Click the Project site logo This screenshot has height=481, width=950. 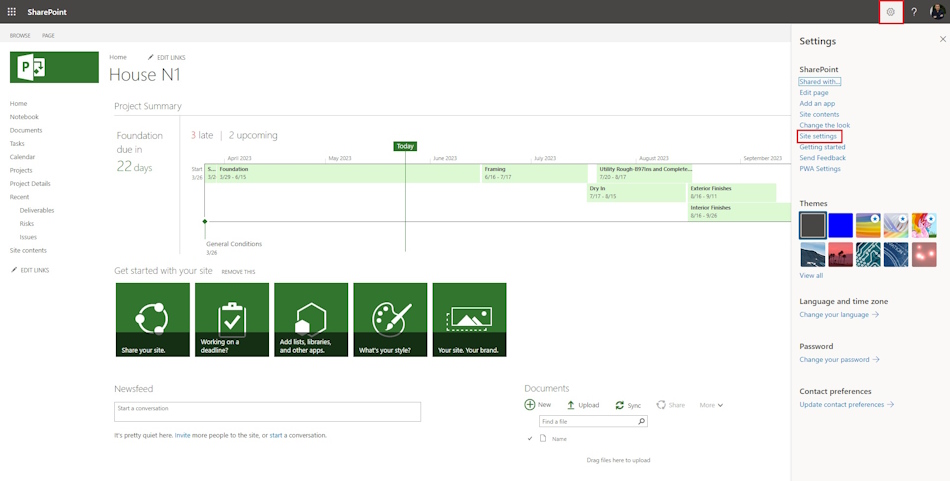pyautogui.click(x=54, y=67)
